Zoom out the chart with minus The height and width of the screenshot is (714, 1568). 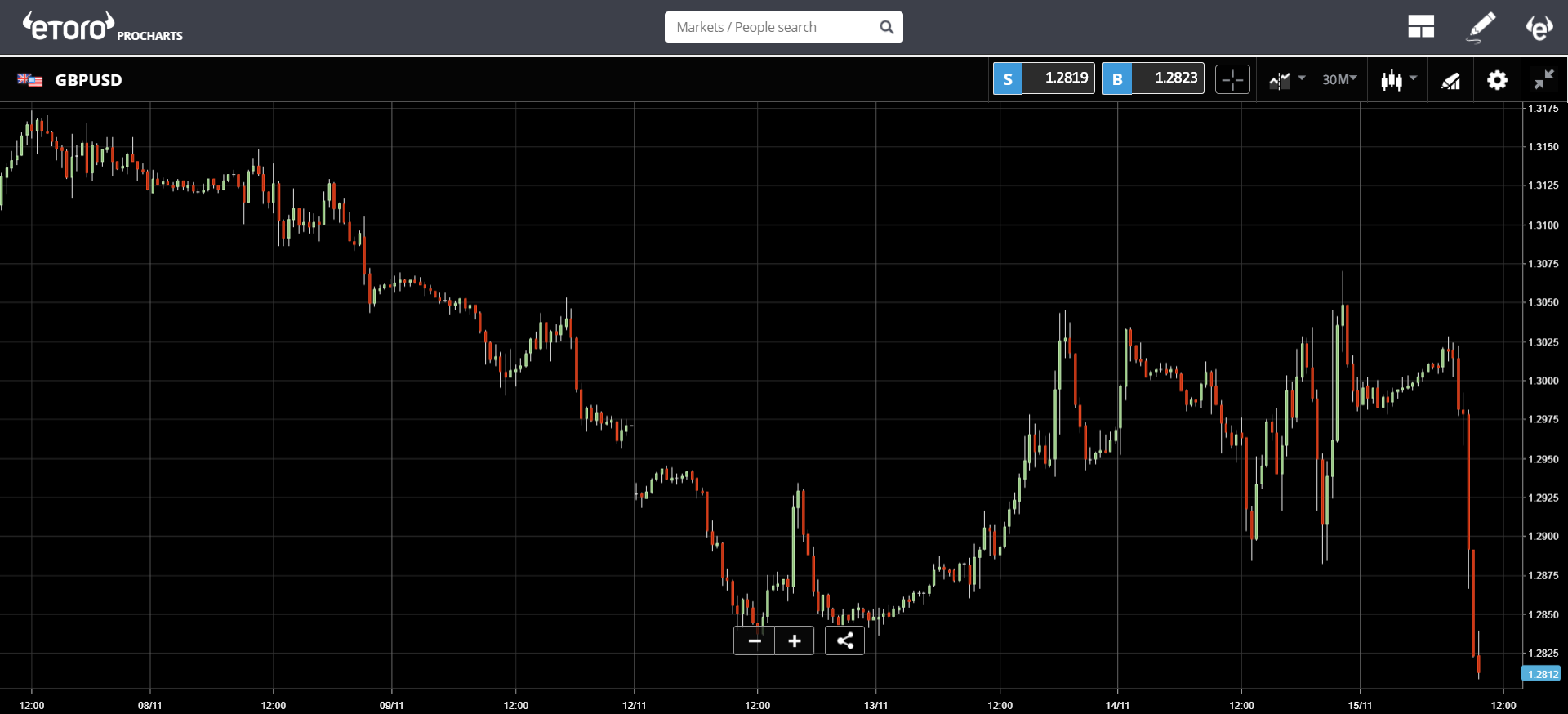click(755, 640)
